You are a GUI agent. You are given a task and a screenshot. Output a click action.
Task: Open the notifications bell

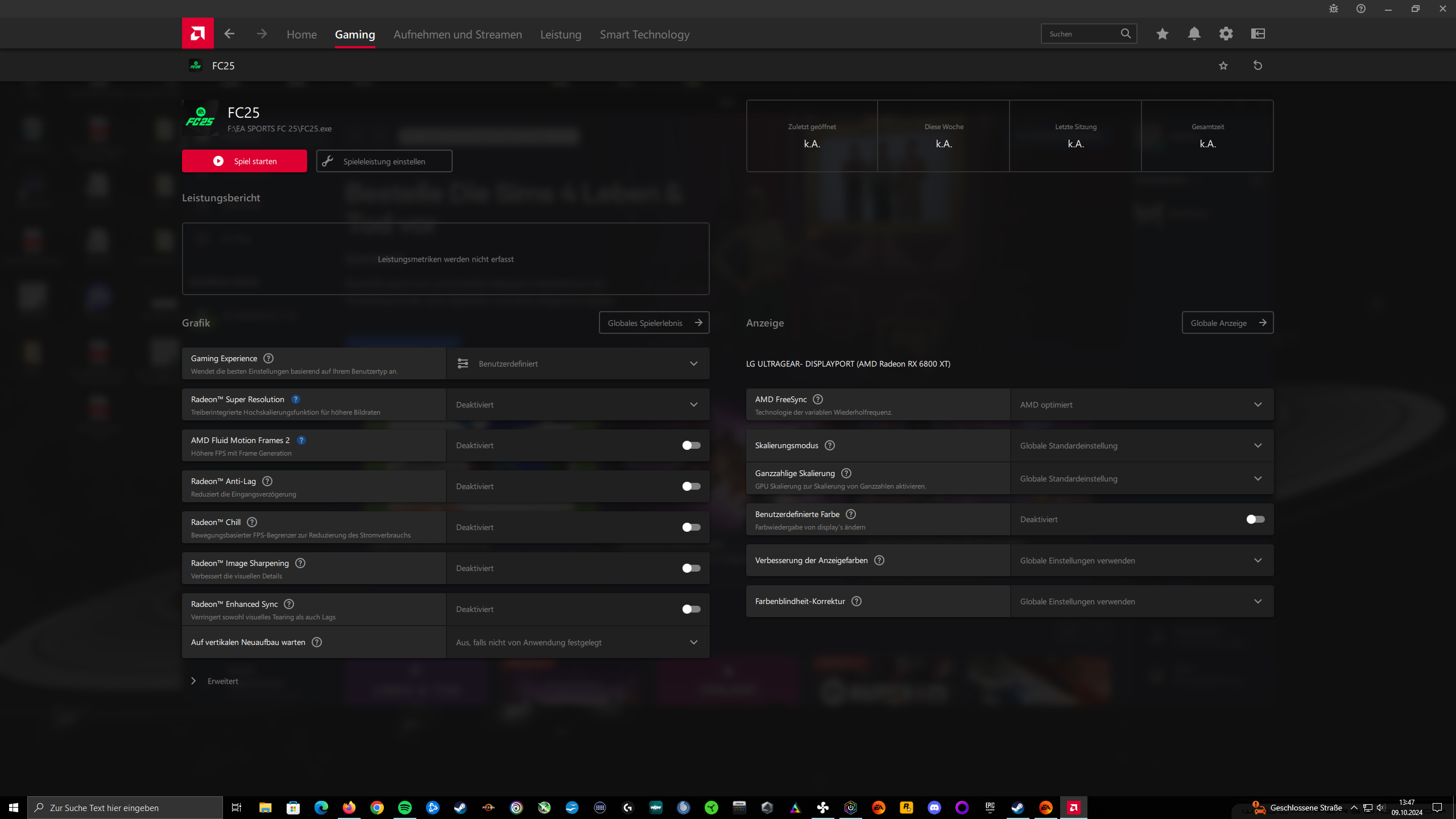click(x=1194, y=34)
